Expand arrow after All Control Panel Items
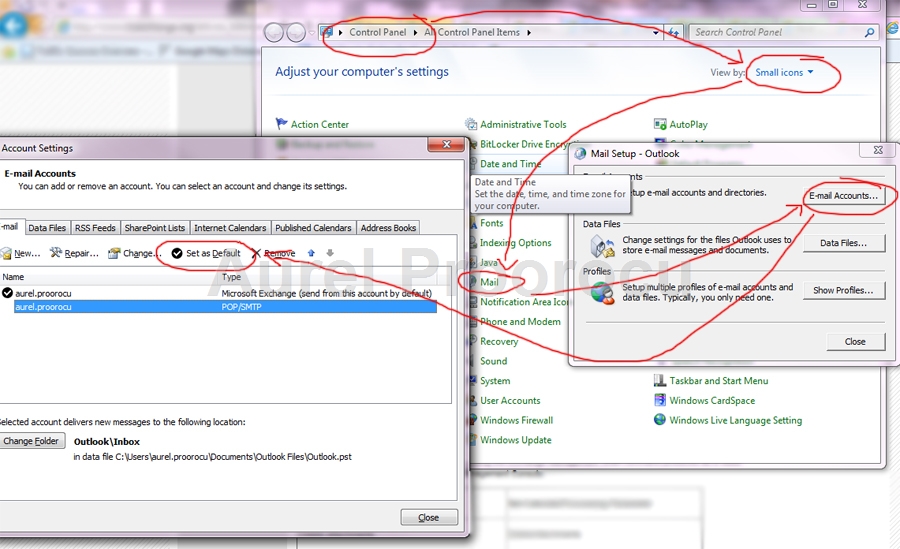The height and width of the screenshot is (549, 900). 529,33
